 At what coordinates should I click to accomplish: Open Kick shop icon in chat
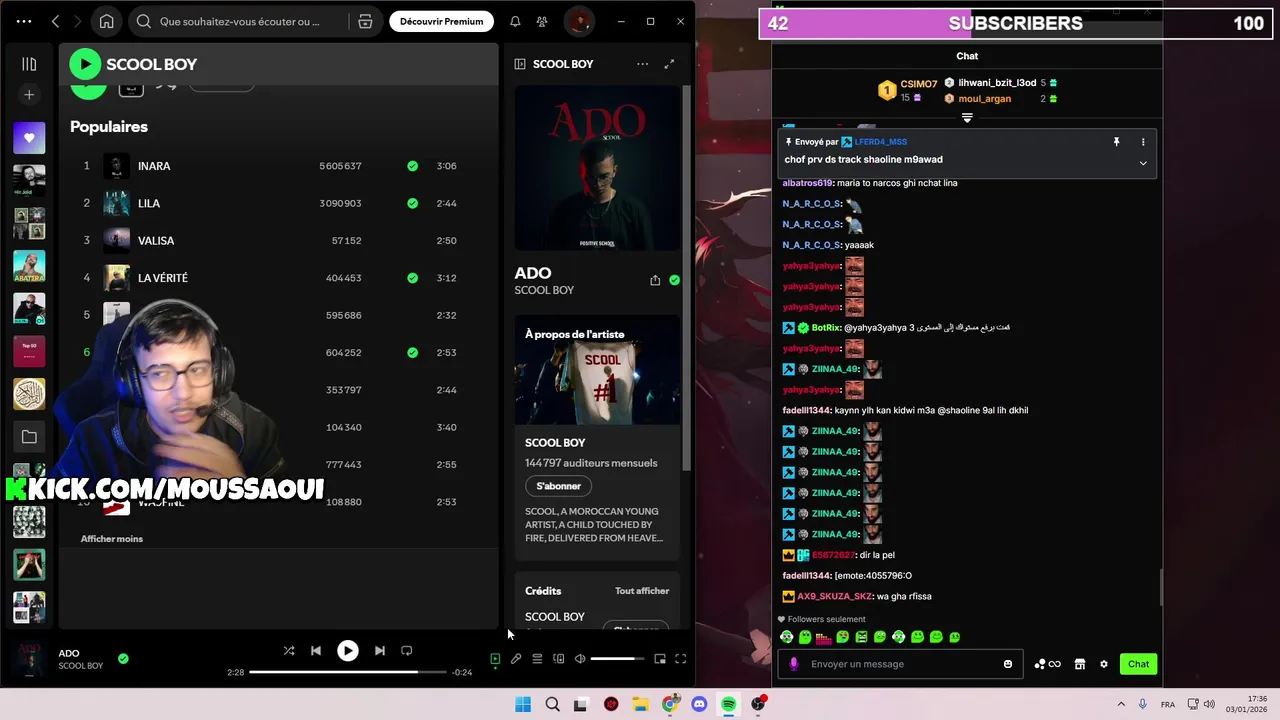tap(1079, 664)
